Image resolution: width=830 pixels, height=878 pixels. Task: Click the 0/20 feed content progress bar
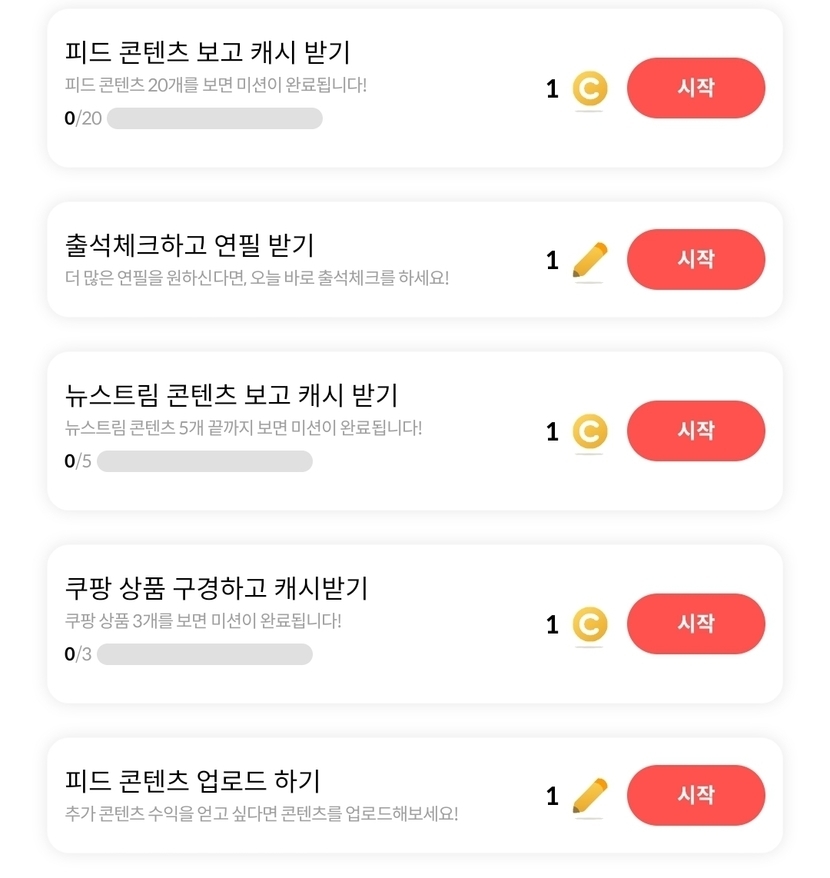pyautogui.click(x=214, y=119)
